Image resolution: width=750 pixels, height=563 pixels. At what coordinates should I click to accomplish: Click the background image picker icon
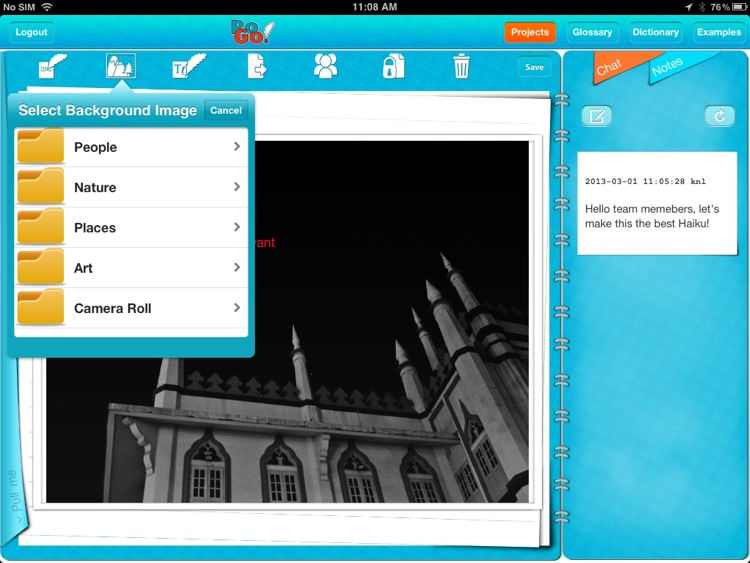tap(121, 67)
